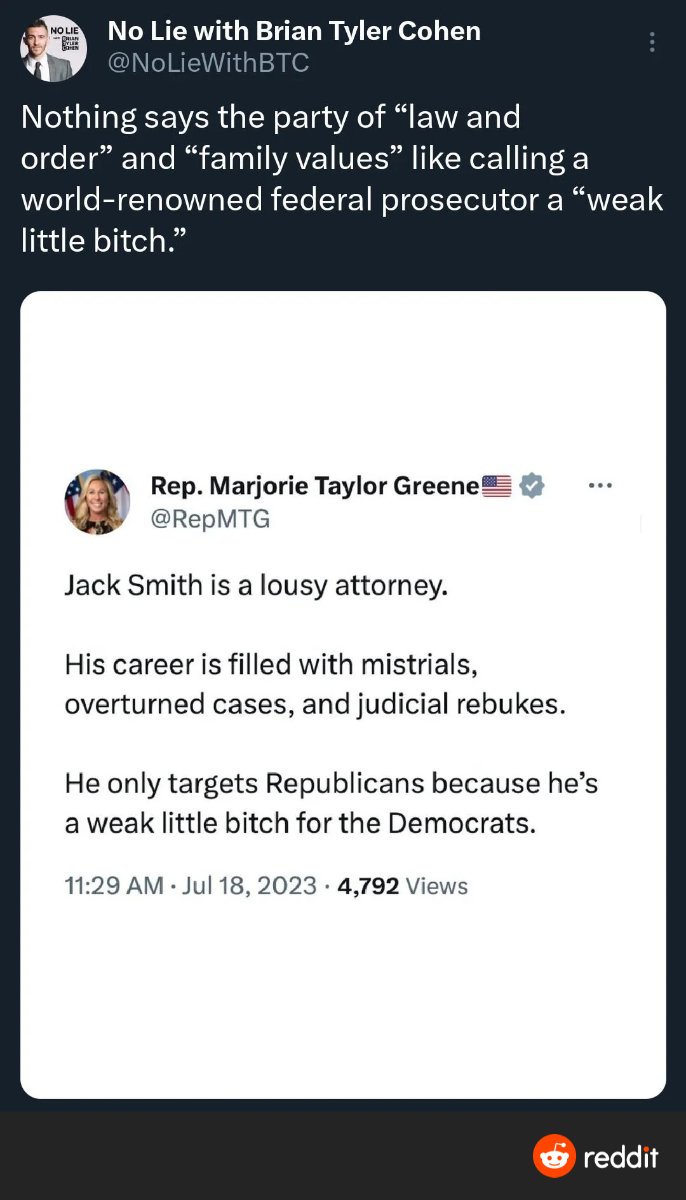The height and width of the screenshot is (1200, 686).
Task: Click the 4,792 Views count
Action: (x=402, y=885)
